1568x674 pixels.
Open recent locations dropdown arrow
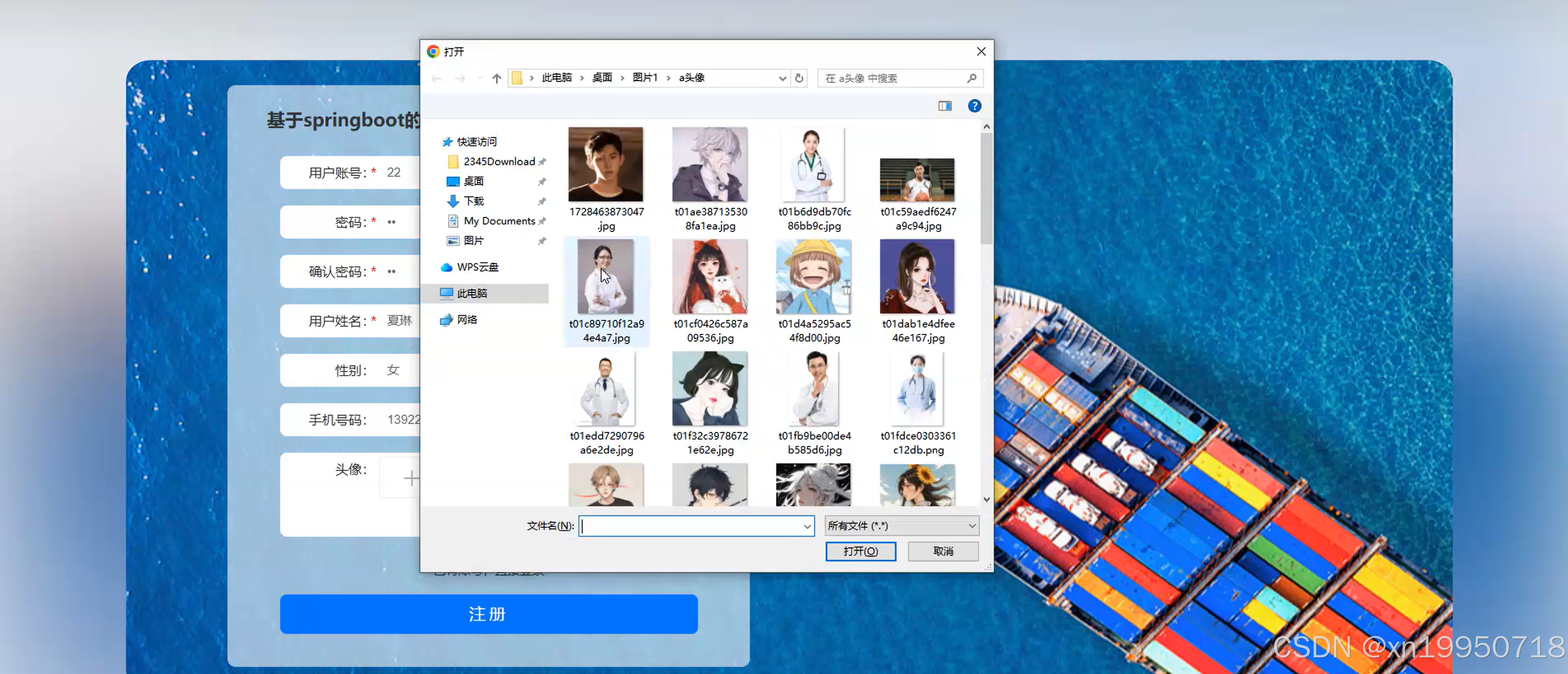tap(480, 78)
